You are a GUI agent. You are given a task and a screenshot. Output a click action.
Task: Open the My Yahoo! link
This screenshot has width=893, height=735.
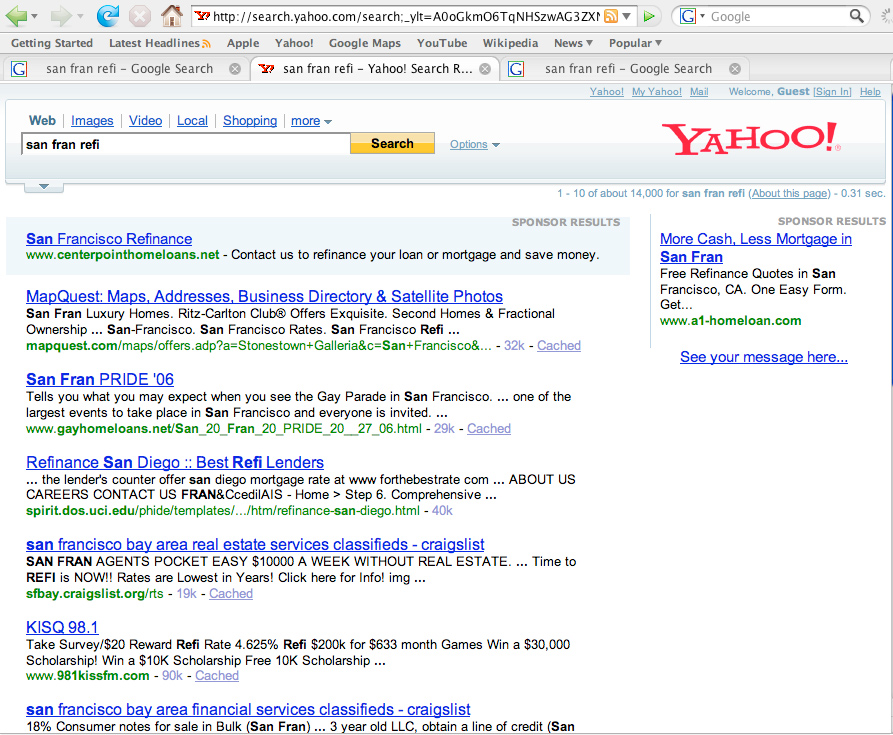(x=657, y=92)
